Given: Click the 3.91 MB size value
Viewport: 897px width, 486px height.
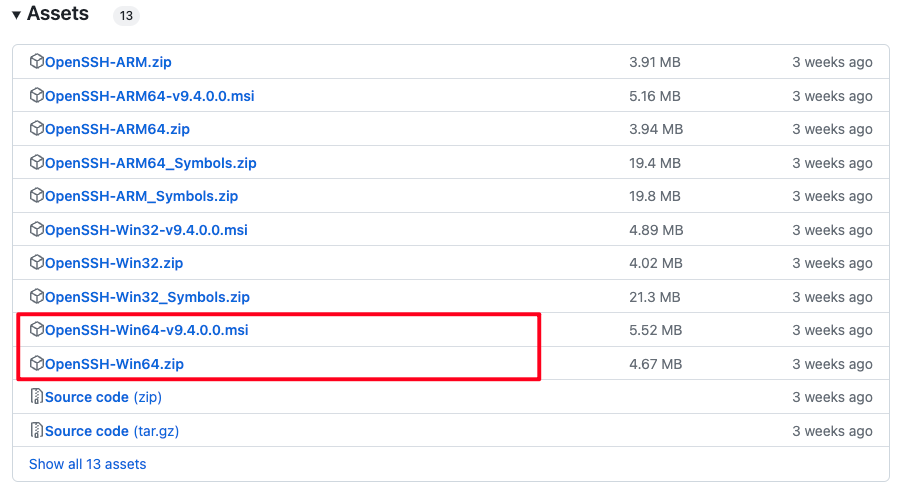Looking at the screenshot, I should [x=655, y=62].
